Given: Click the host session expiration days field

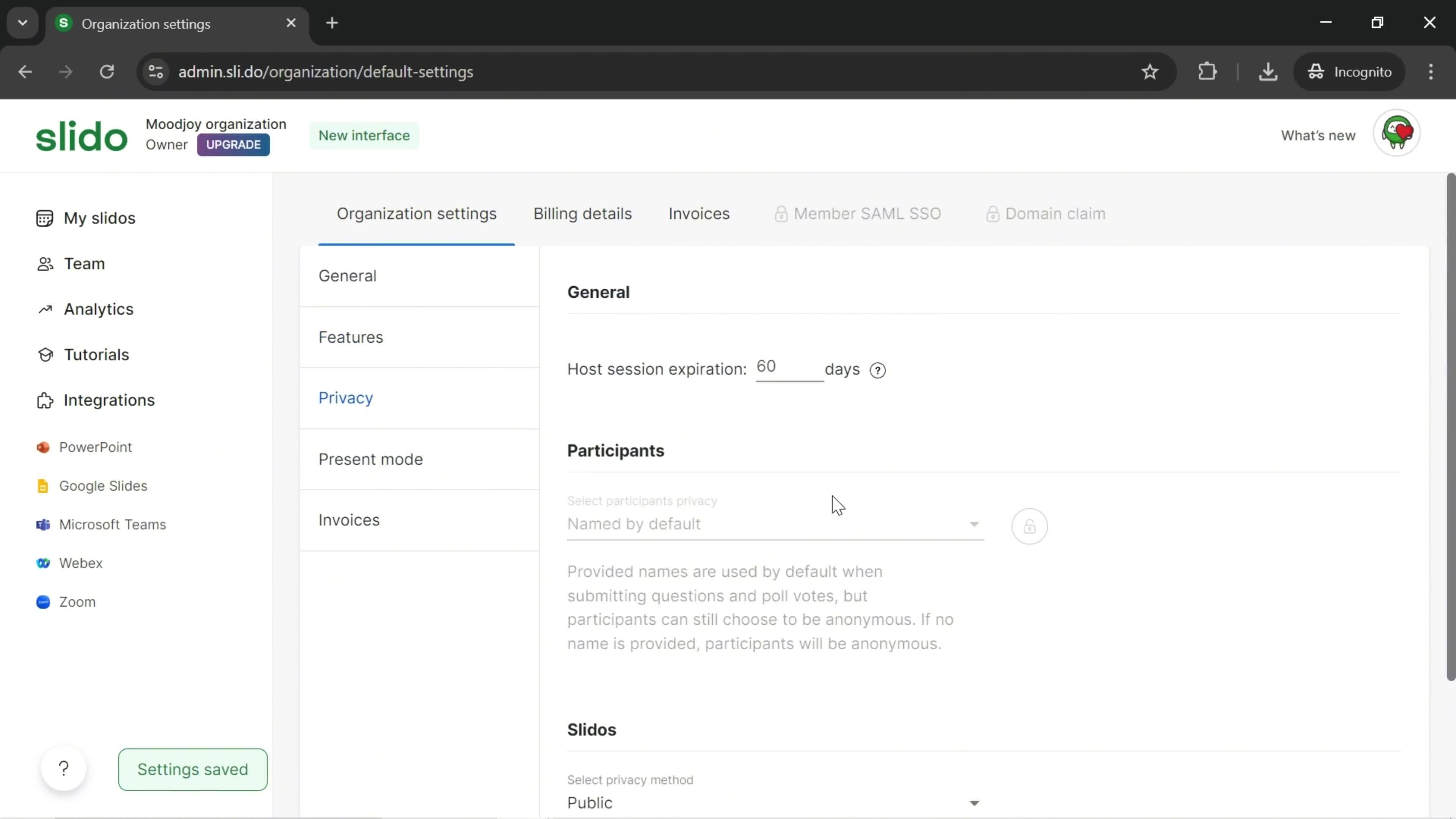Looking at the screenshot, I should coord(789,368).
